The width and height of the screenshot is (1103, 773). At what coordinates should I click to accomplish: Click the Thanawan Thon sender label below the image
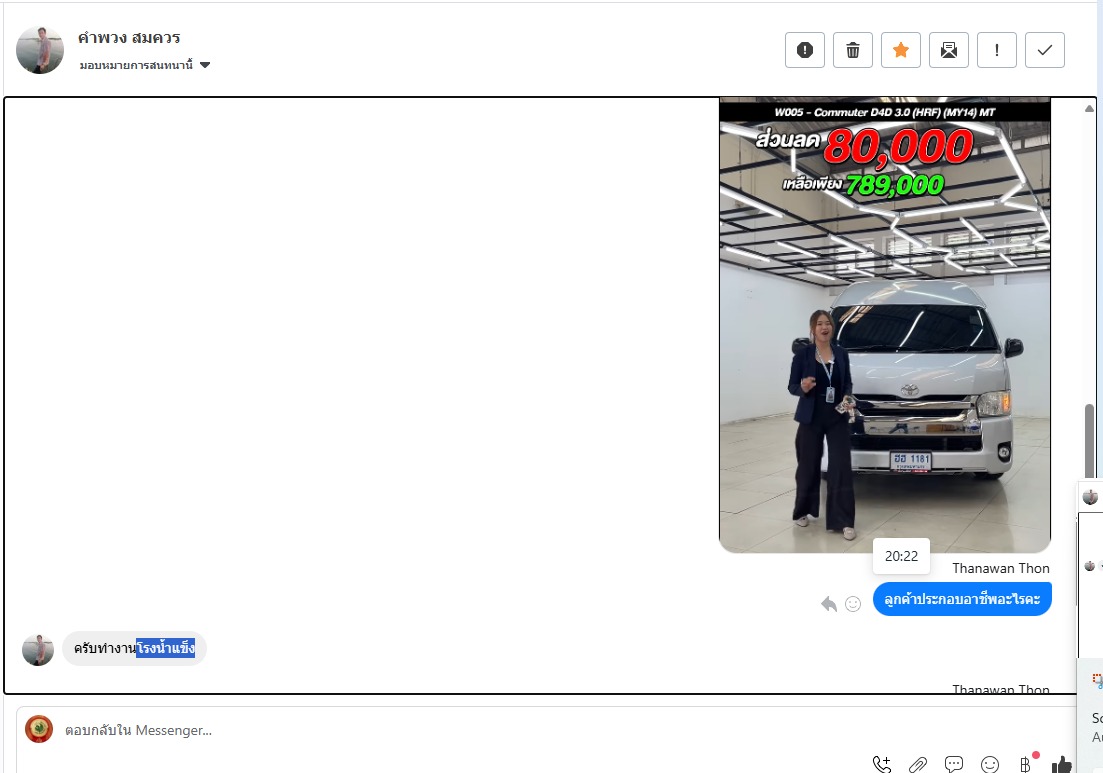[x=1000, y=568]
